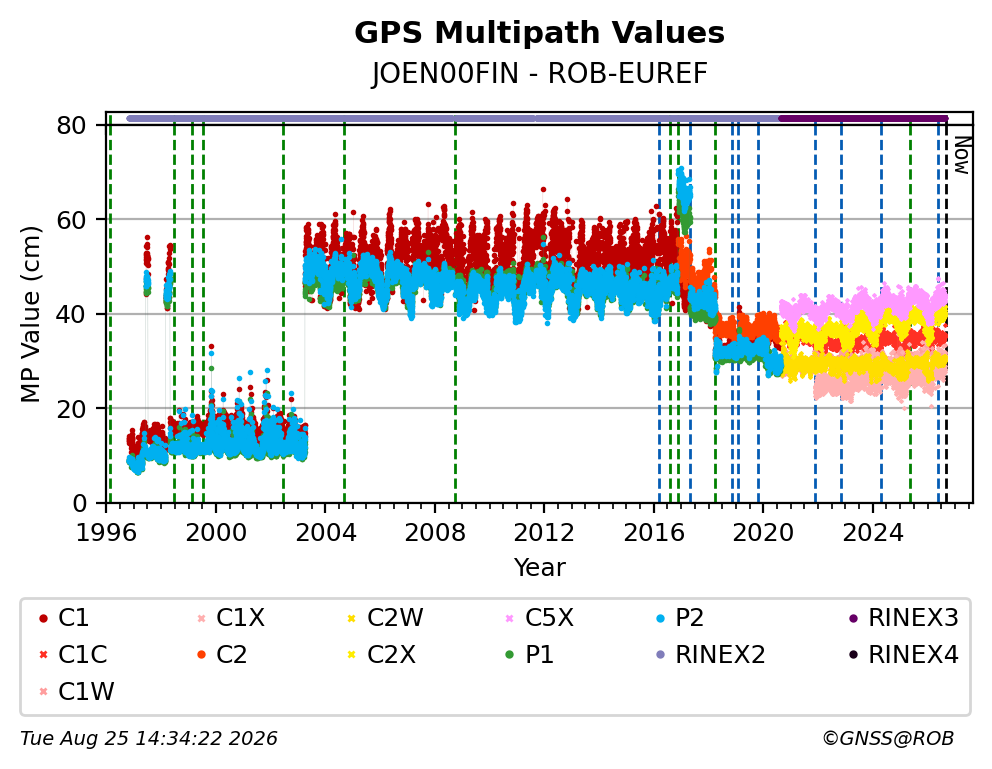992x769 pixels.
Task: Select the RINEX3 legend entry
Action: point(904,618)
